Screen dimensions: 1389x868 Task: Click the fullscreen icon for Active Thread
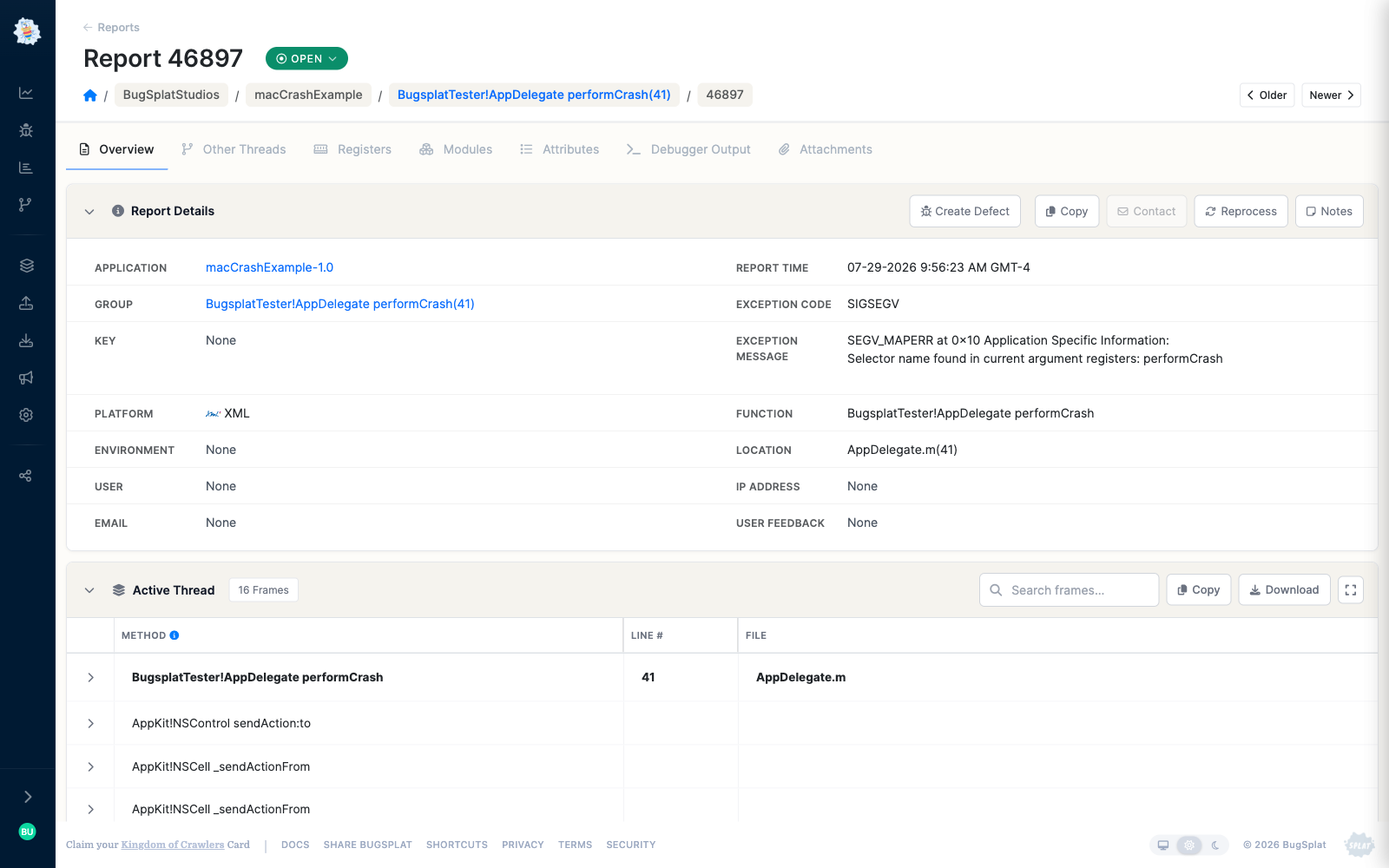1351,590
